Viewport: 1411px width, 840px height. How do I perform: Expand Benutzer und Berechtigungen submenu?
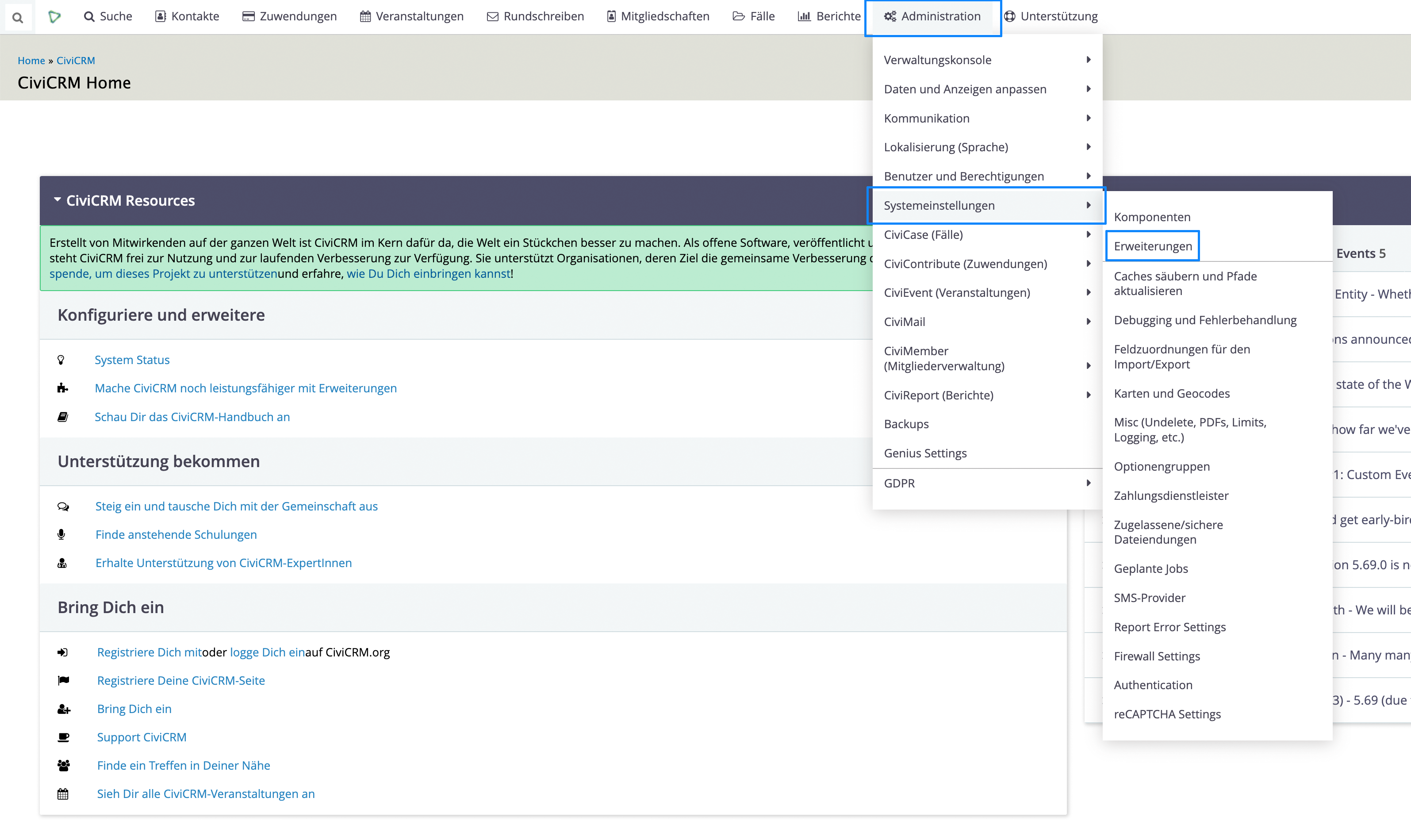coord(987,176)
